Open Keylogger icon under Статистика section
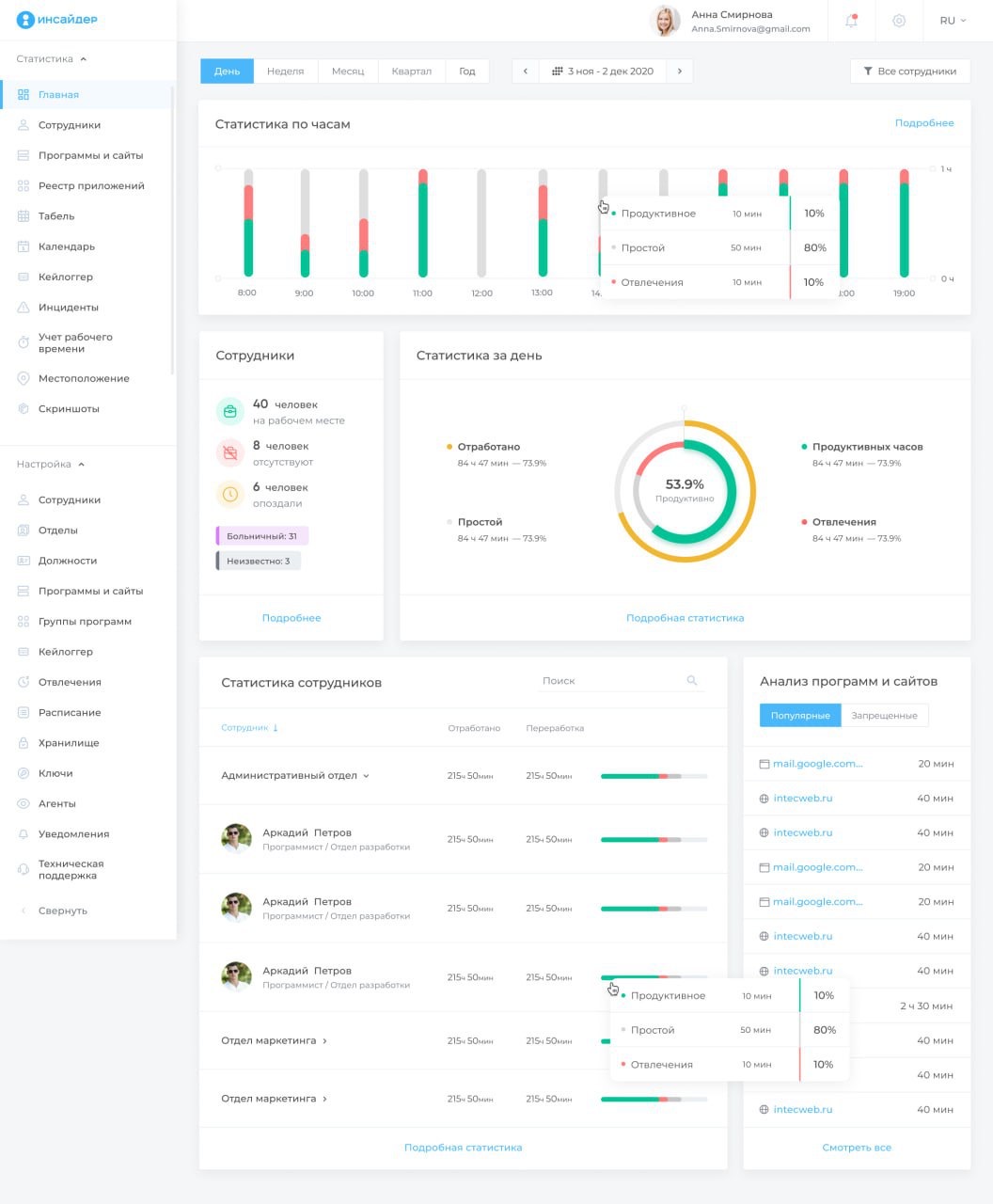 click(24, 277)
